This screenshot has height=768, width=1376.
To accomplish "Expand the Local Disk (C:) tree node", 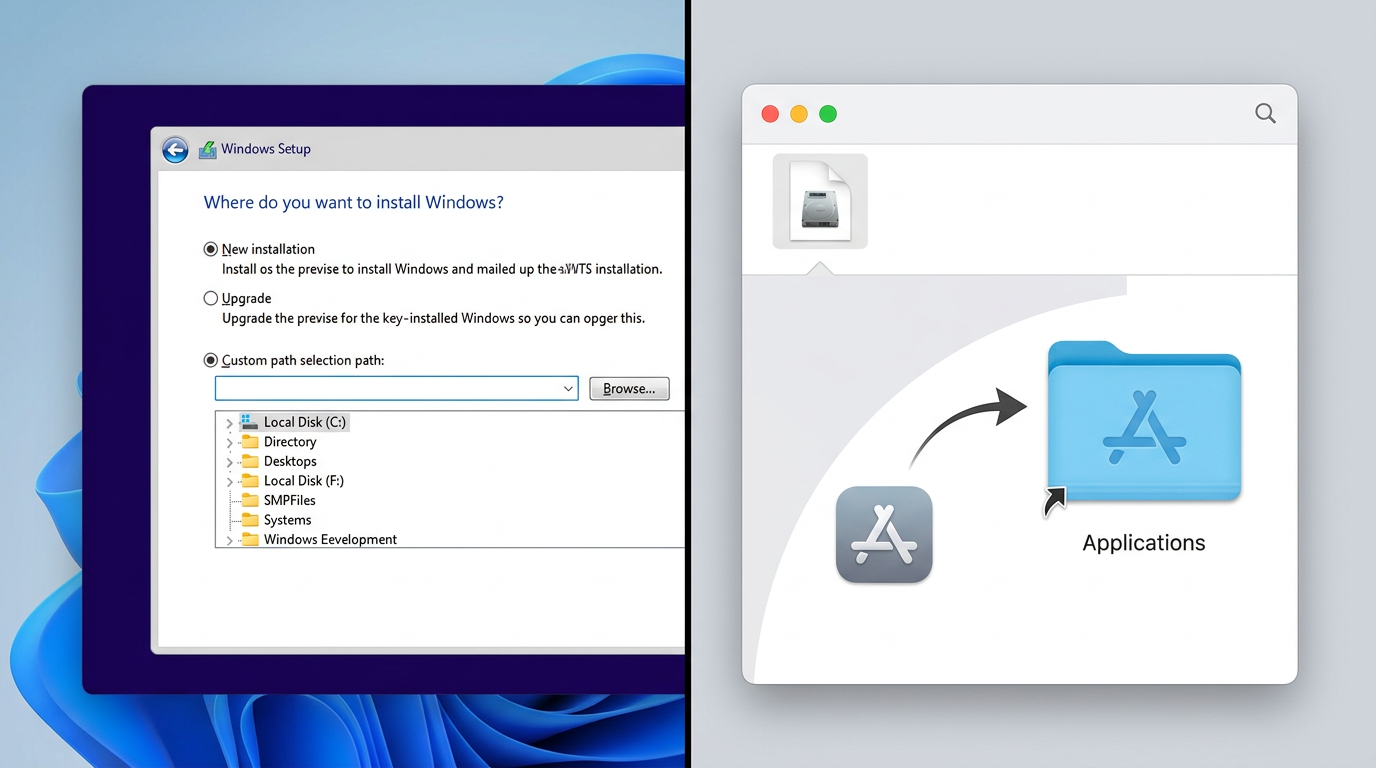I will coord(229,423).
